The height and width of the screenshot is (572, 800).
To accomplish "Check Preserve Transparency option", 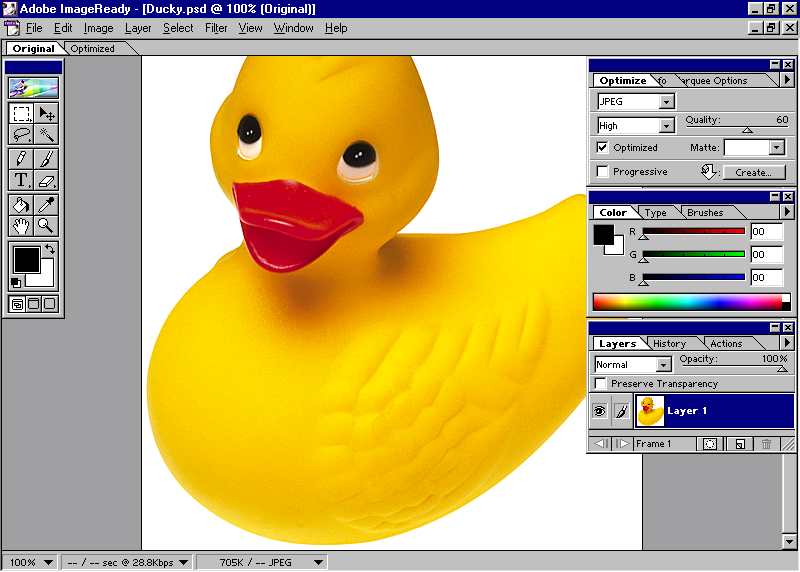I will click(x=601, y=383).
